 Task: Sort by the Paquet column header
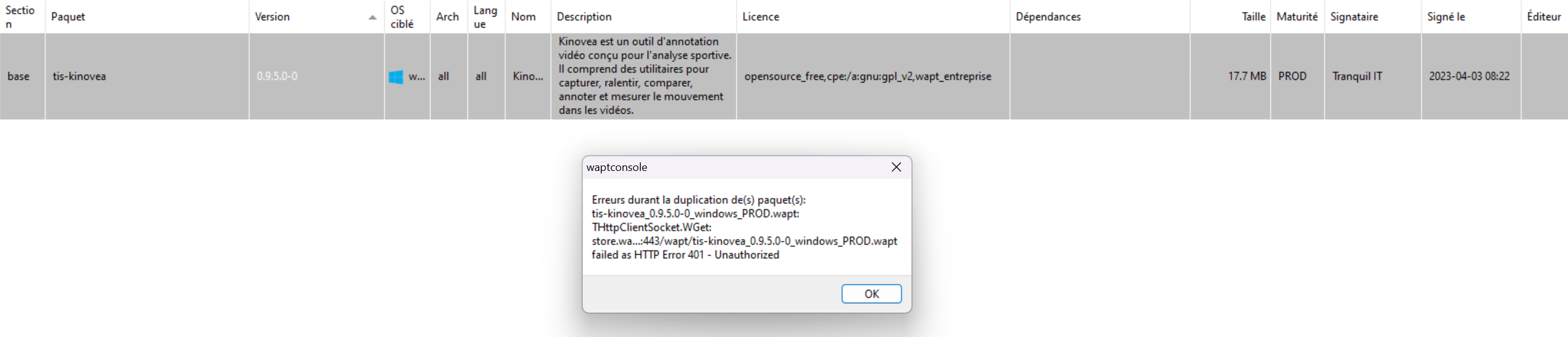coord(147,16)
